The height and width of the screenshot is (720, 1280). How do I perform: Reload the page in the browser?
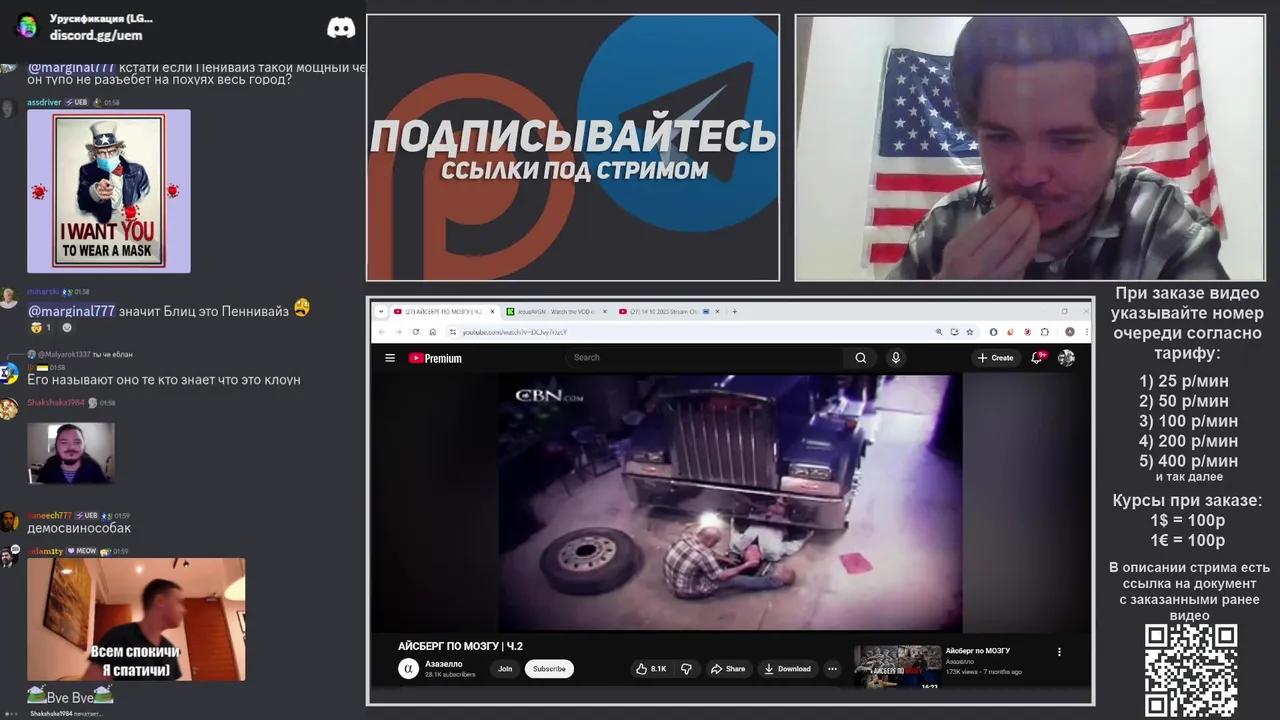pyautogui.click(x=415, y=332)
